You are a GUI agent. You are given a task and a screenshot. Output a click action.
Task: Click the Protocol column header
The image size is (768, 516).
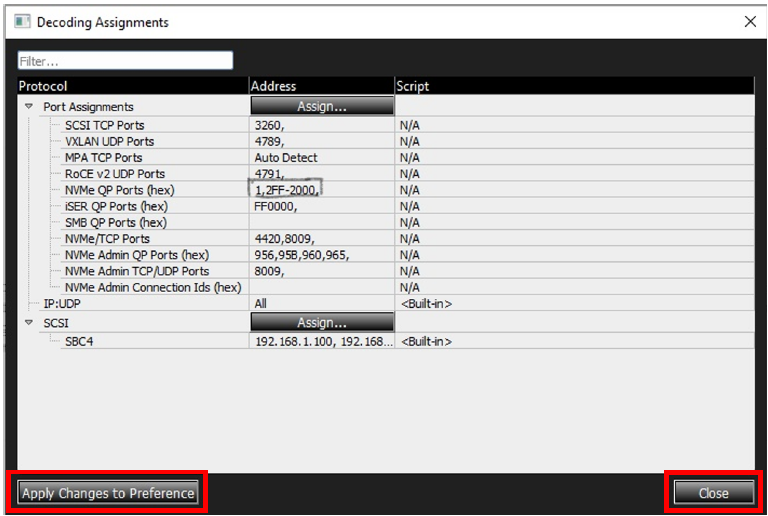coord(133,86)
